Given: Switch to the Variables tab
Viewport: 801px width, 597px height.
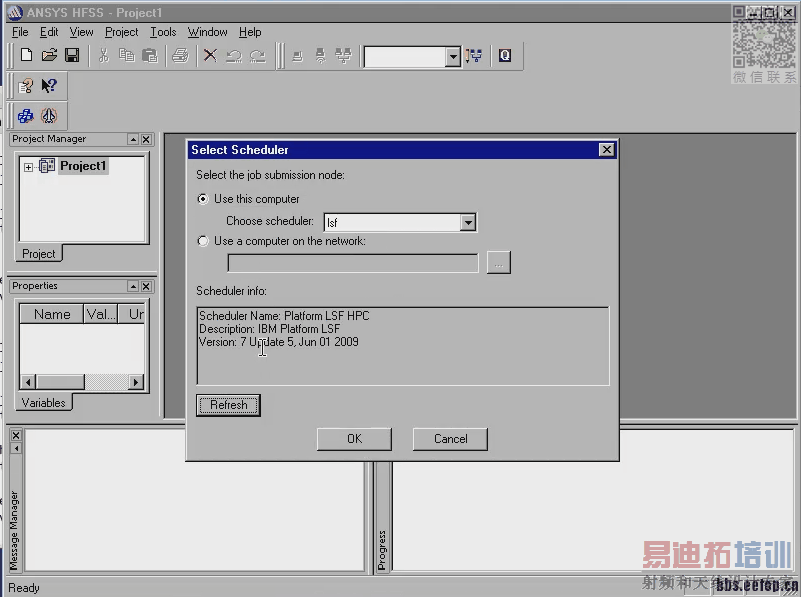Looking at the screenshot, I should pyautogui.click(x=43, y=402).
